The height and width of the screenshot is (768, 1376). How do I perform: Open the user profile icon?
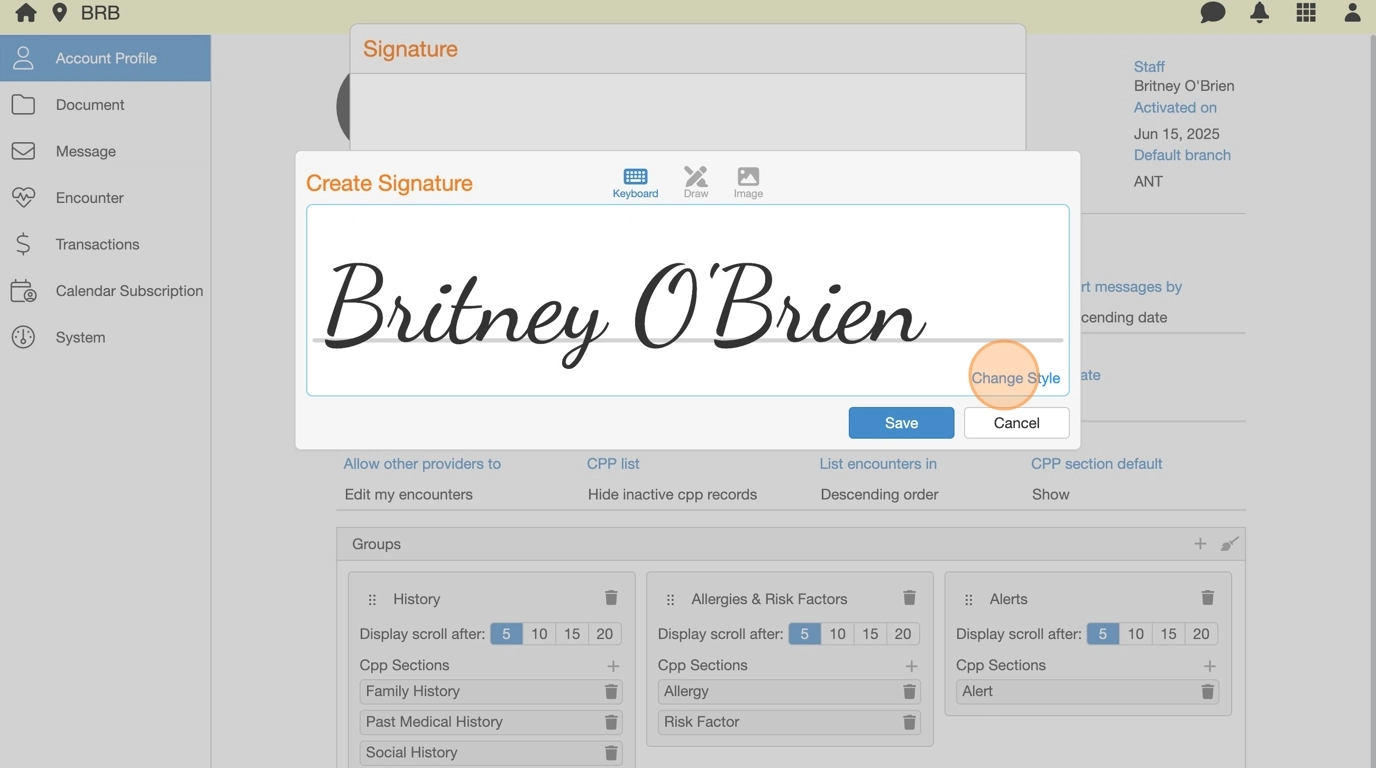point(1352,13)
